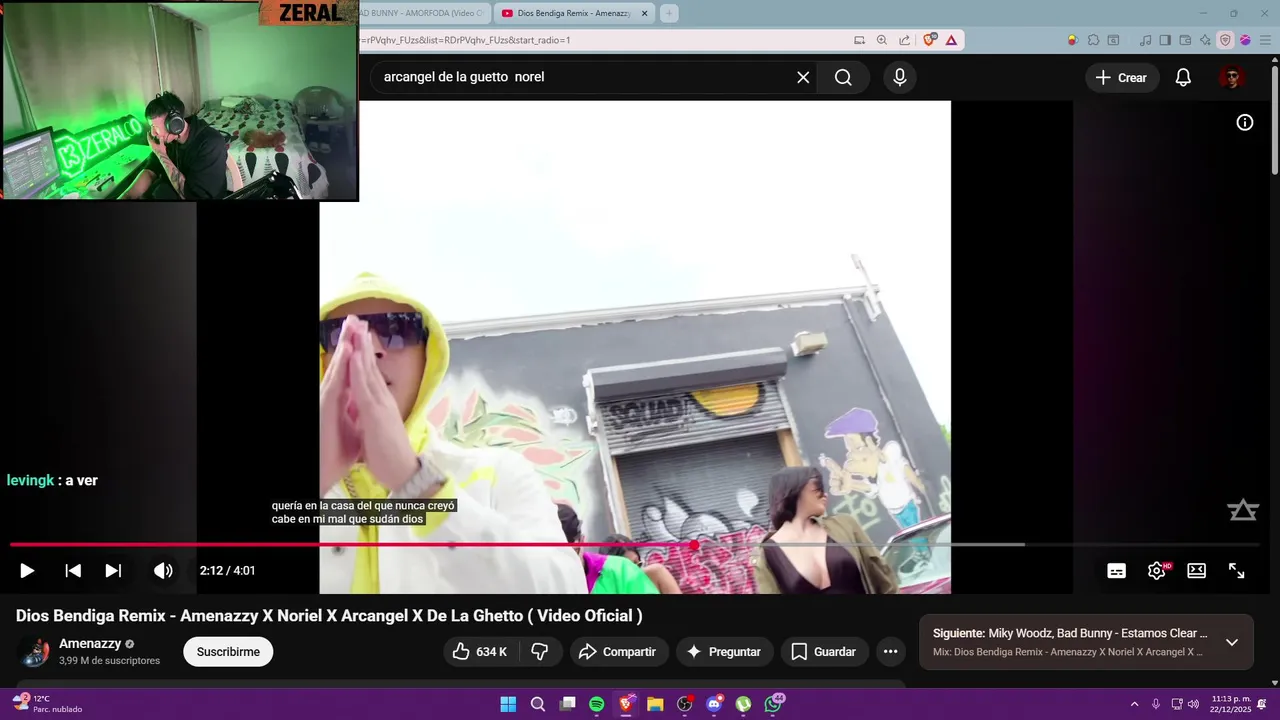Toggle video subtitles

click(1116, 571)
